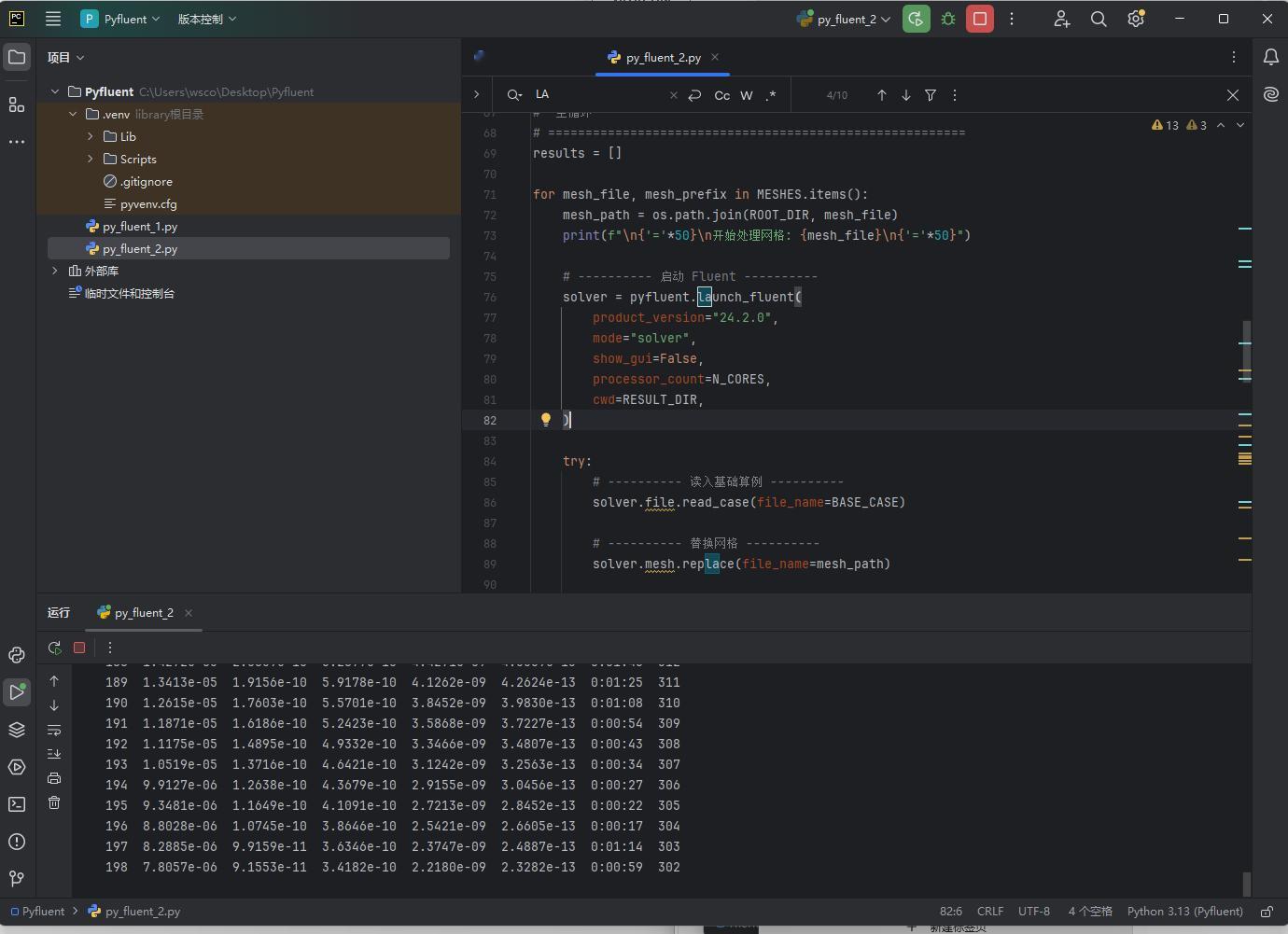The width and height of the screenshot is (1288, 934).
Task: Click the UTF-8 encoding status bar button
Action: pos(1033,911)
